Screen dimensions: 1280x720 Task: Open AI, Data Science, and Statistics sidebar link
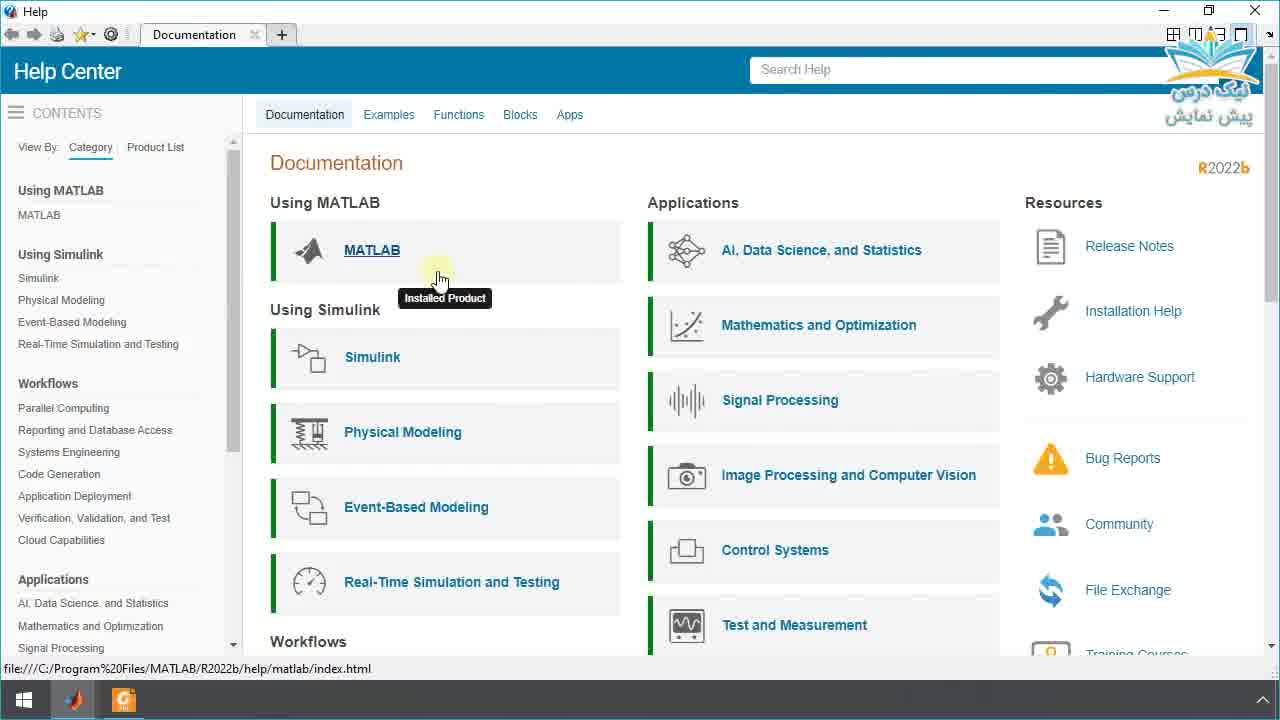93,603
